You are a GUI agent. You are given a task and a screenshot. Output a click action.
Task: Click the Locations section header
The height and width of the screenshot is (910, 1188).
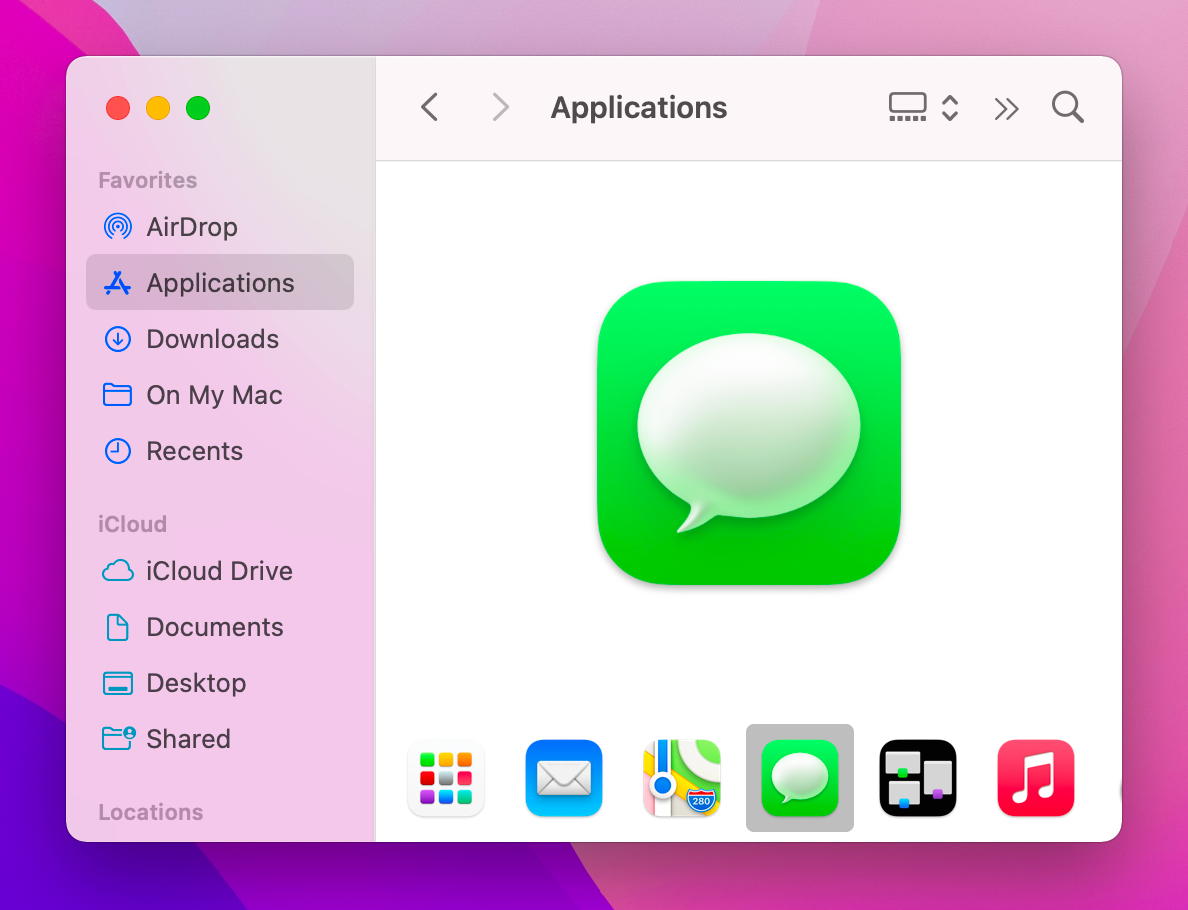coord(151,812)
